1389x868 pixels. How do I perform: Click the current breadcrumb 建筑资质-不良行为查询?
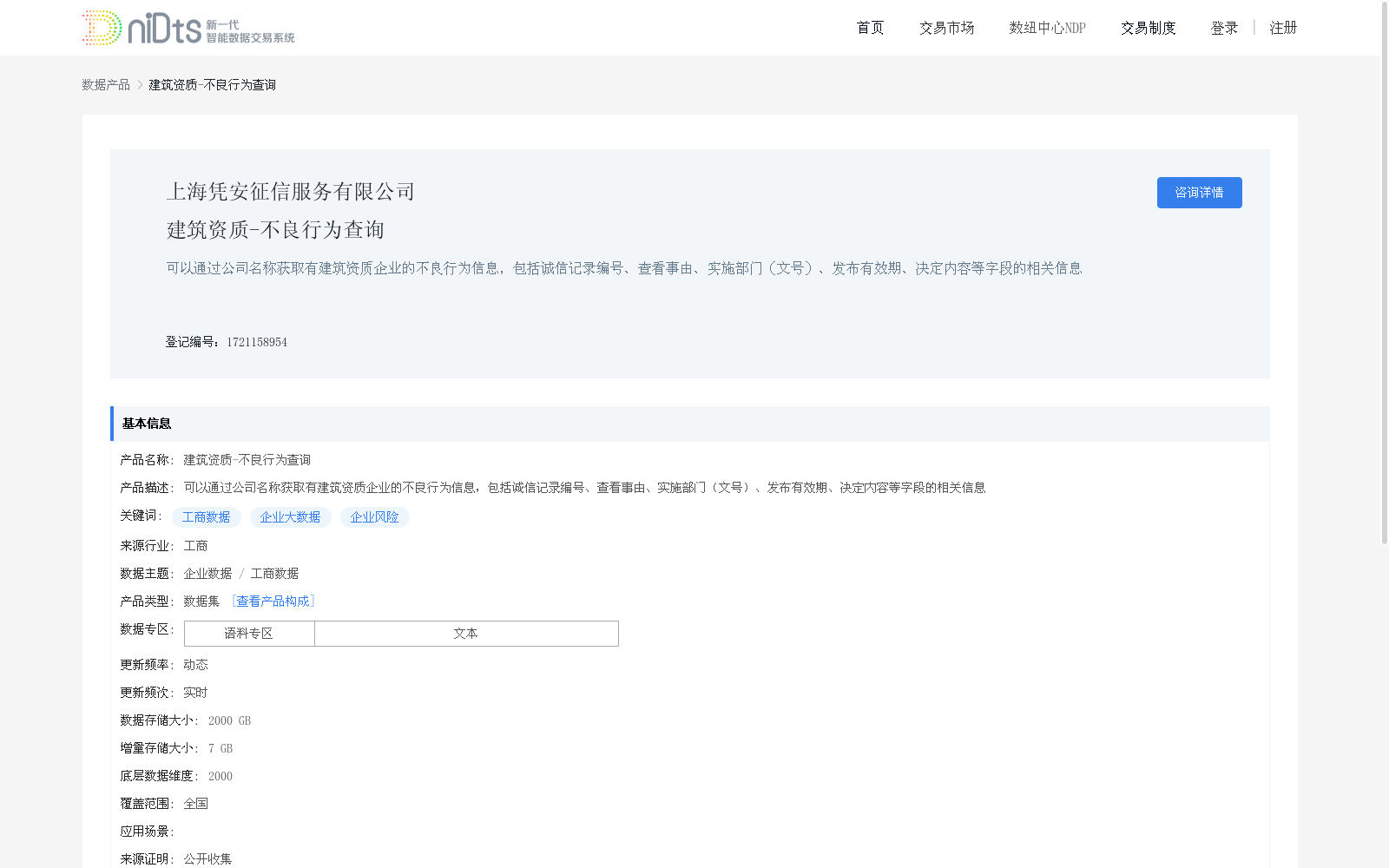point(212,84)
